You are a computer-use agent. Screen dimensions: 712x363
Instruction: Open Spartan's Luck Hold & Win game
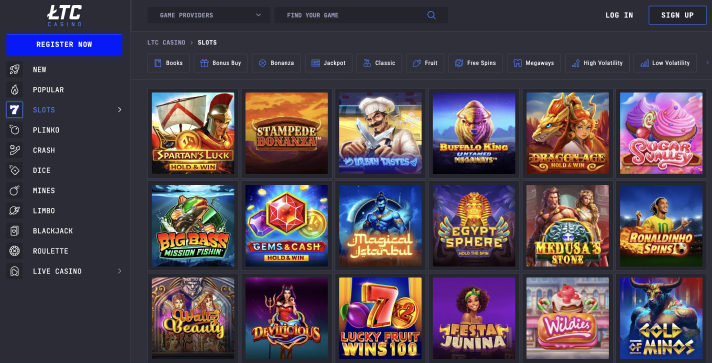[193, 133]
